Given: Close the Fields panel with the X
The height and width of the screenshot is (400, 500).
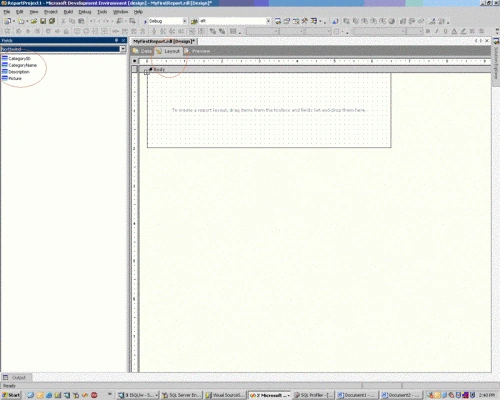Looking at the screenshot, I should coord(123,40).
